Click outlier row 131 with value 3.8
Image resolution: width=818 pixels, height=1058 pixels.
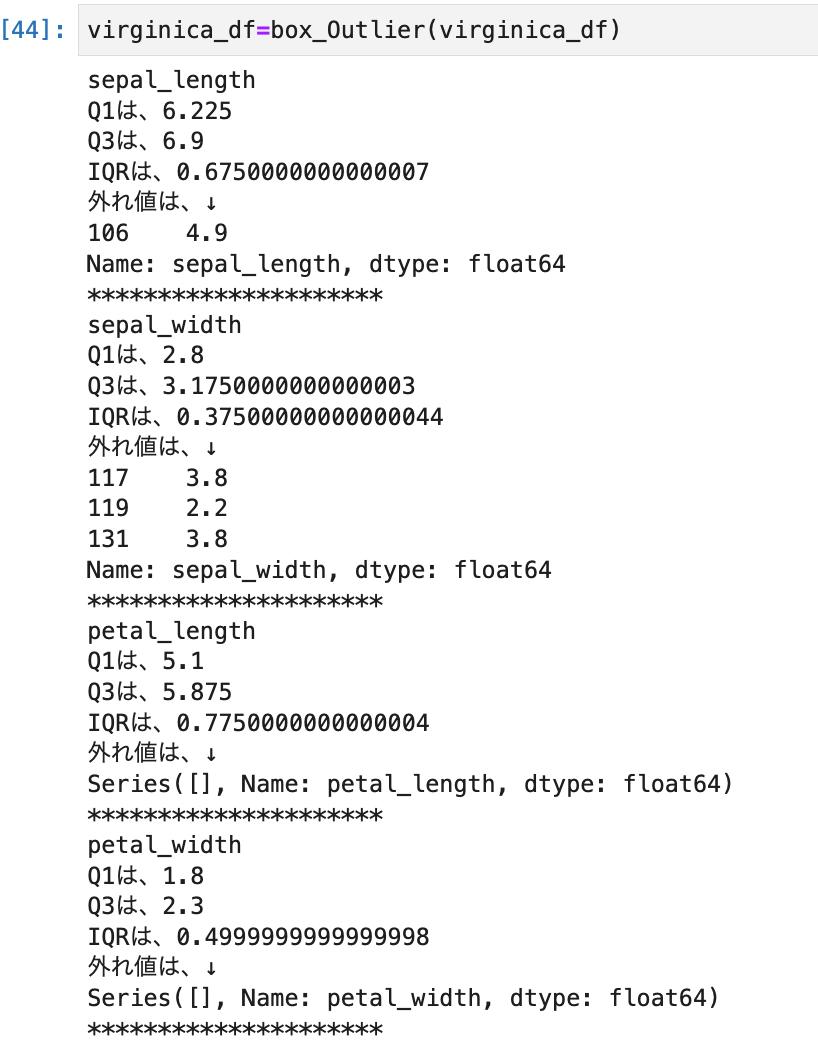point(157,539)
